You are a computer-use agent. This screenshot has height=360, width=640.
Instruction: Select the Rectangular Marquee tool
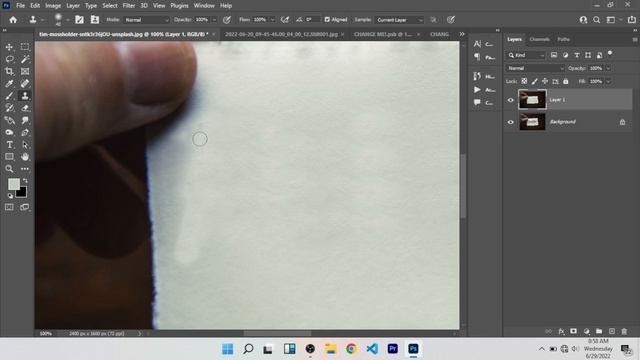point(25,47)
